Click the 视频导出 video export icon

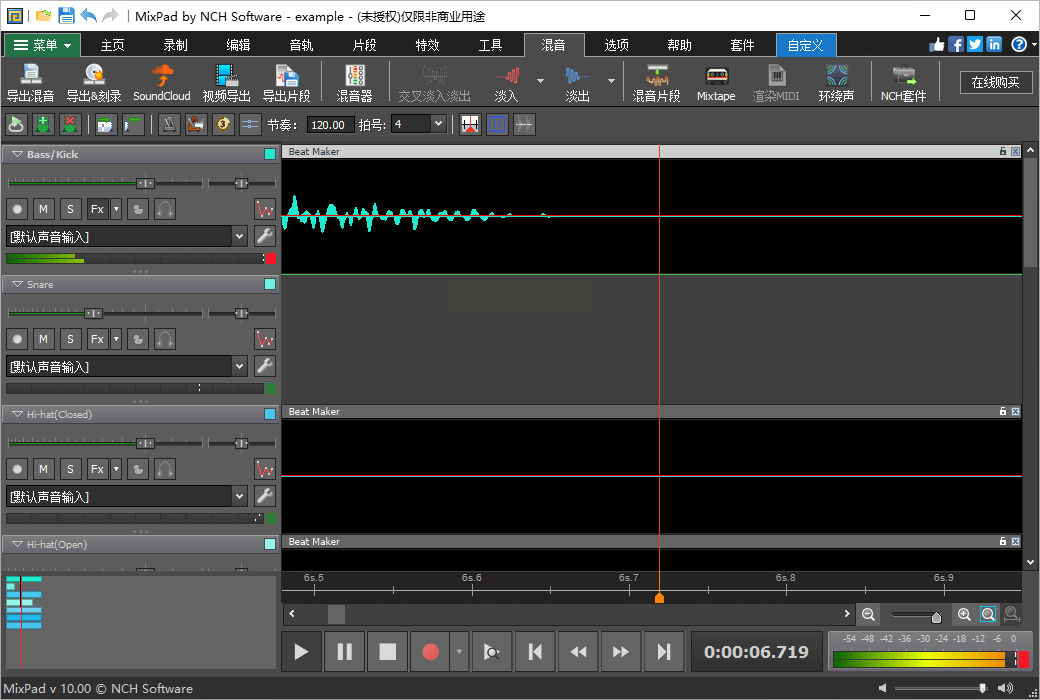click(x=226, y=82)
